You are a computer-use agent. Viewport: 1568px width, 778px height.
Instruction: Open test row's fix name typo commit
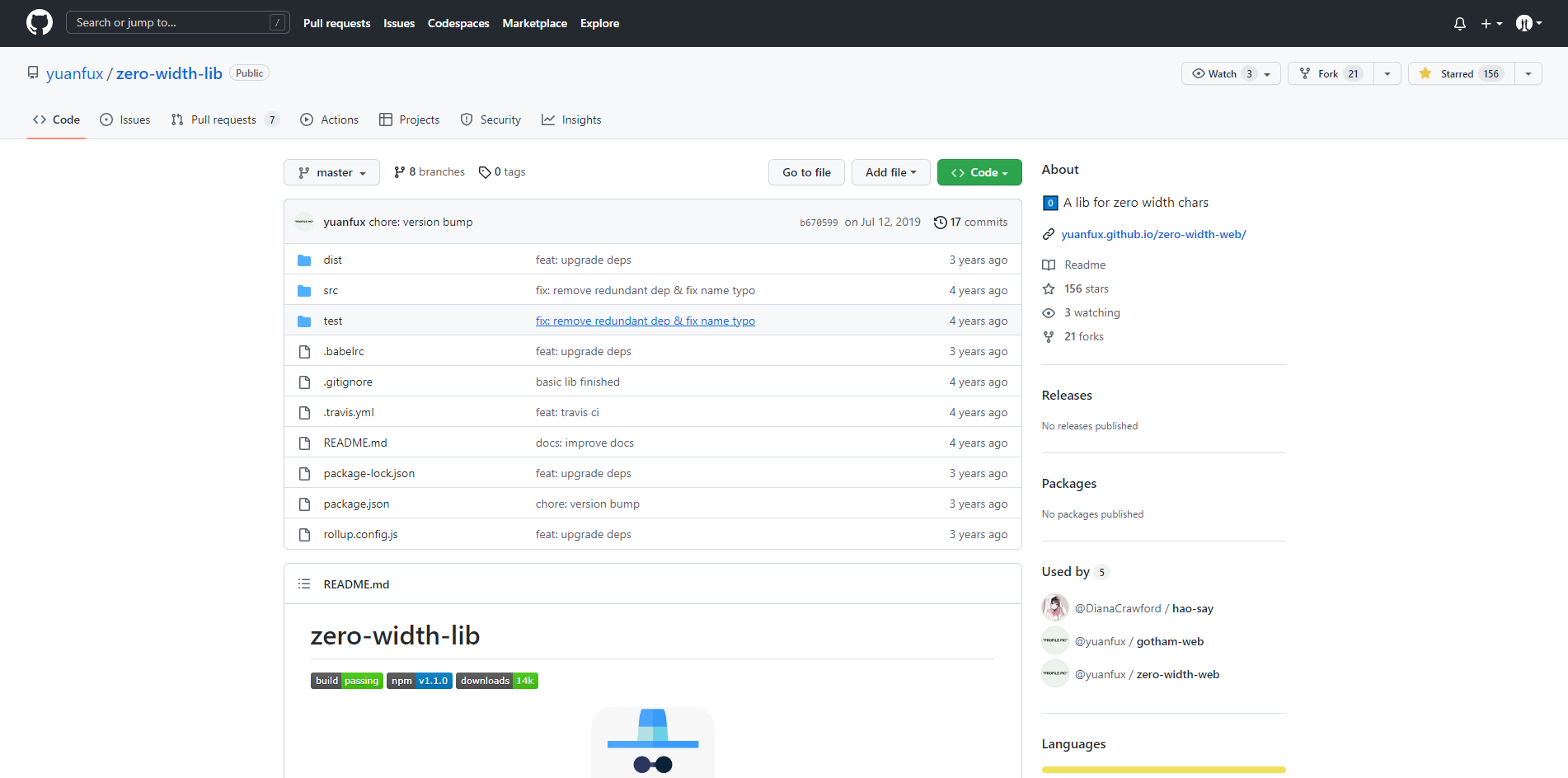point(646,321)
